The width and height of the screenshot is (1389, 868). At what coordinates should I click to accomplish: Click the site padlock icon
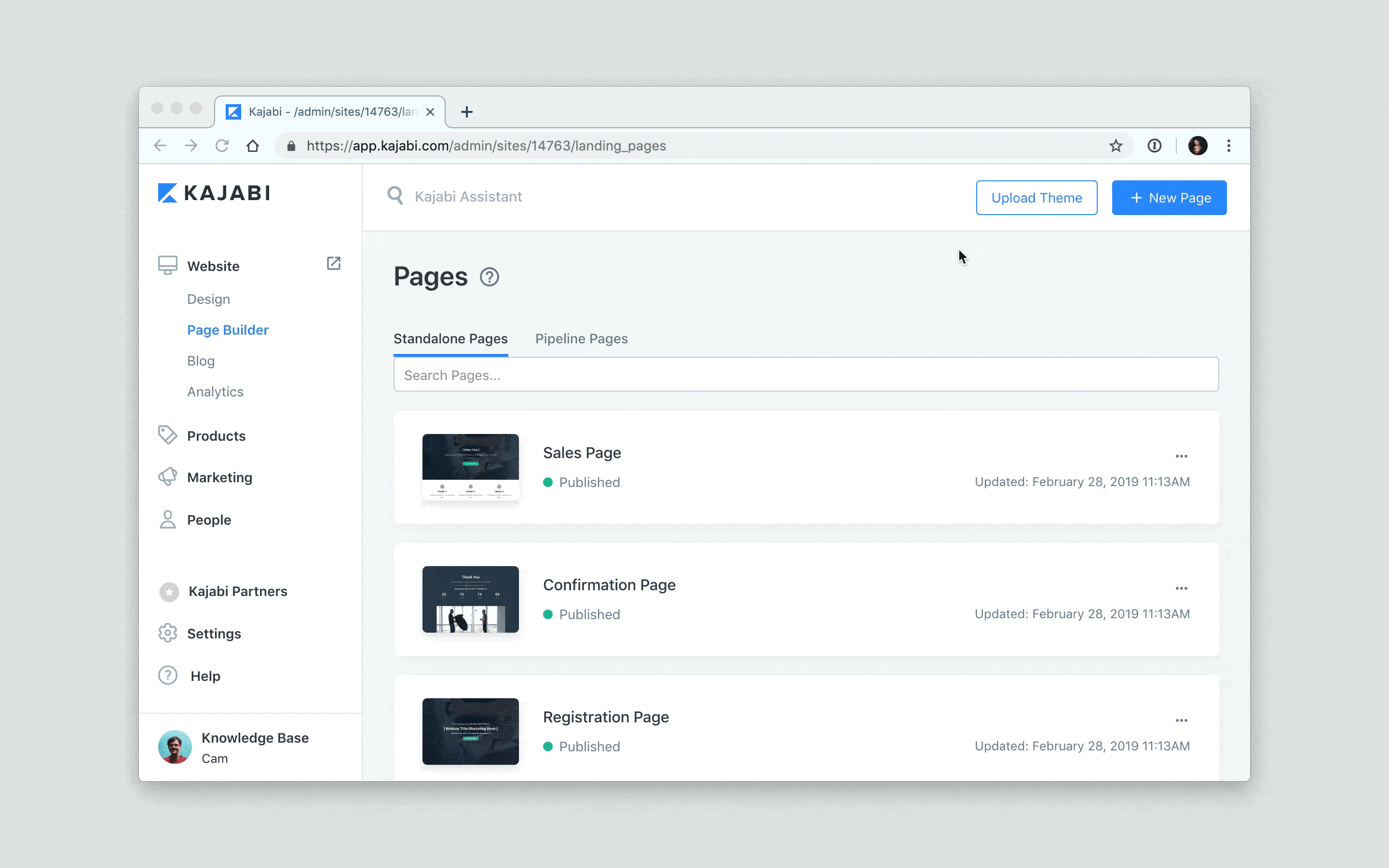click(x=291, y=146)
